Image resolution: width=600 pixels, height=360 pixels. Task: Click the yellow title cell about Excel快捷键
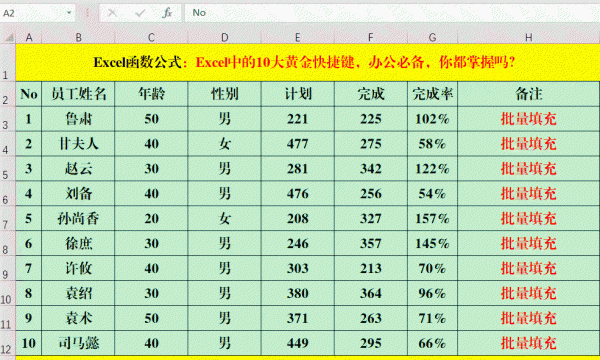(x=308, y=62)
